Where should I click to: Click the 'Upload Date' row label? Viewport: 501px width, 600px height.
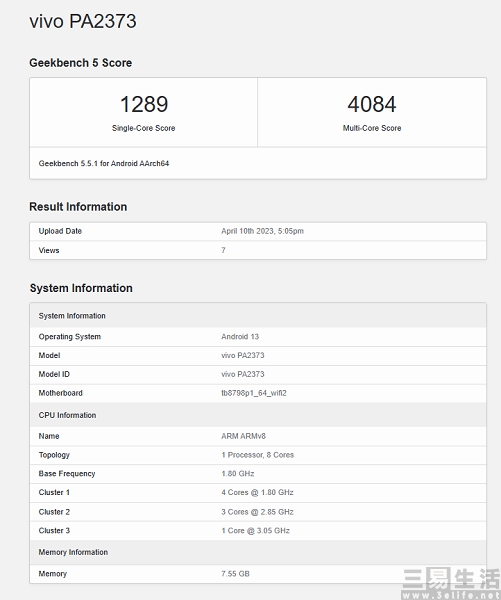coord(60,231)
